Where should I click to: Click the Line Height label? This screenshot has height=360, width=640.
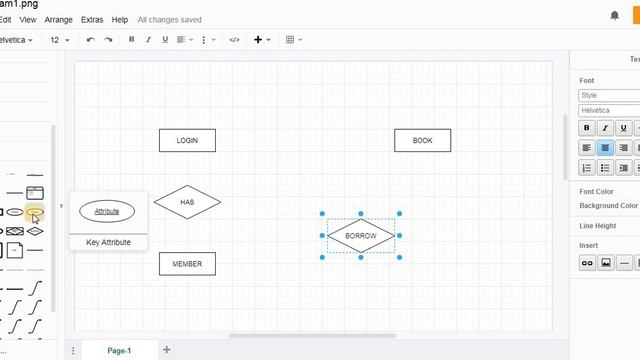point(598,226)
